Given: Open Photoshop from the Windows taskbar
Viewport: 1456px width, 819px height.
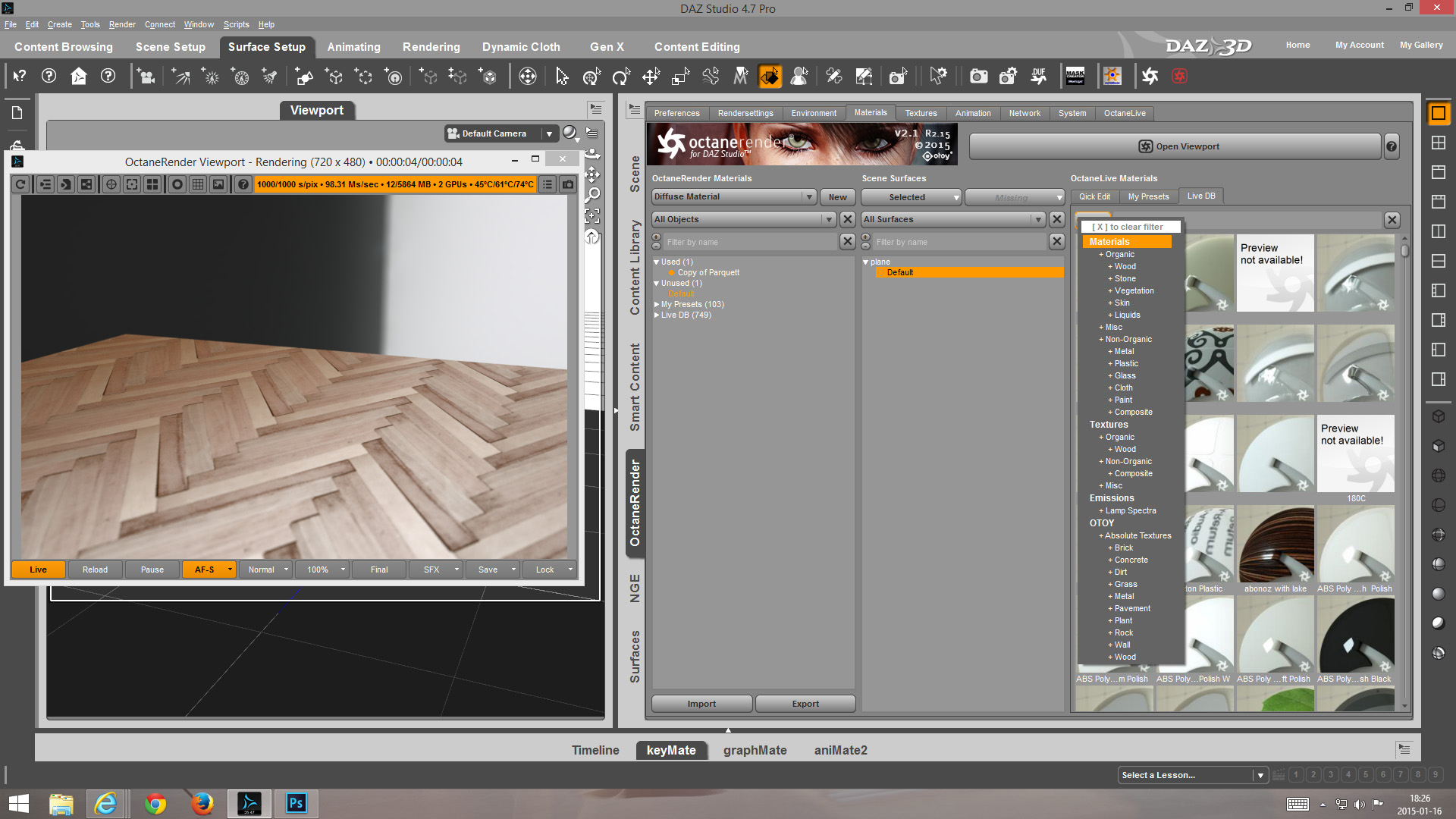Looking at the screenshot, I should (x=296, y=803).
